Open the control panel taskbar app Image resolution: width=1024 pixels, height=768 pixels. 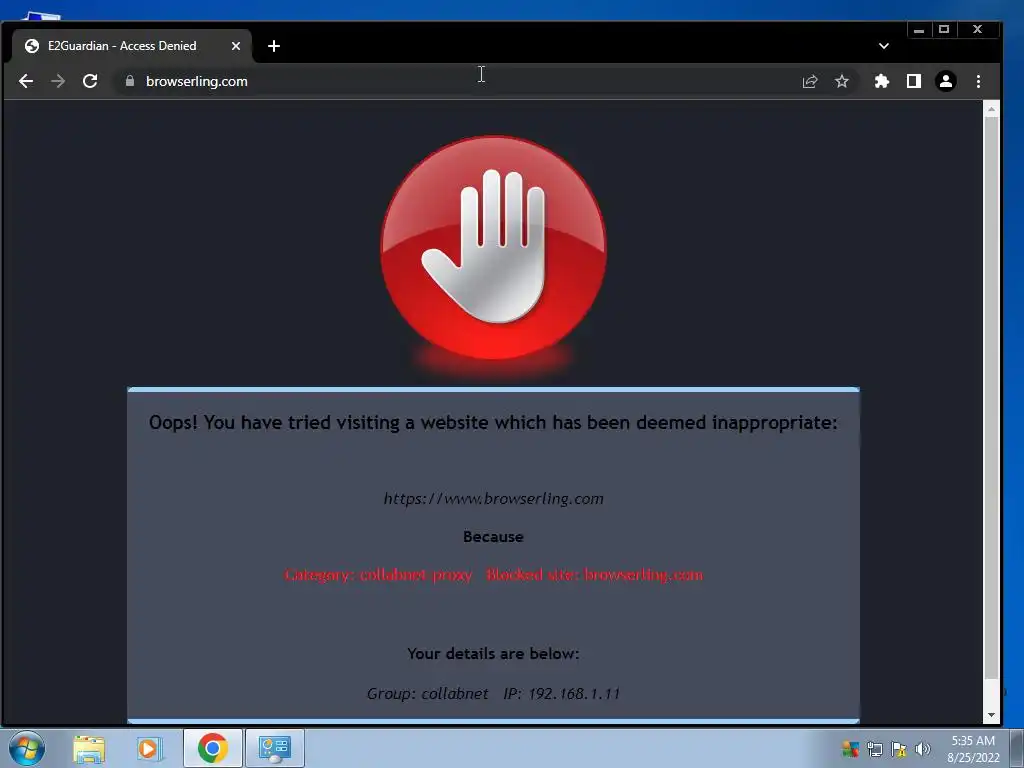(275, 748)
